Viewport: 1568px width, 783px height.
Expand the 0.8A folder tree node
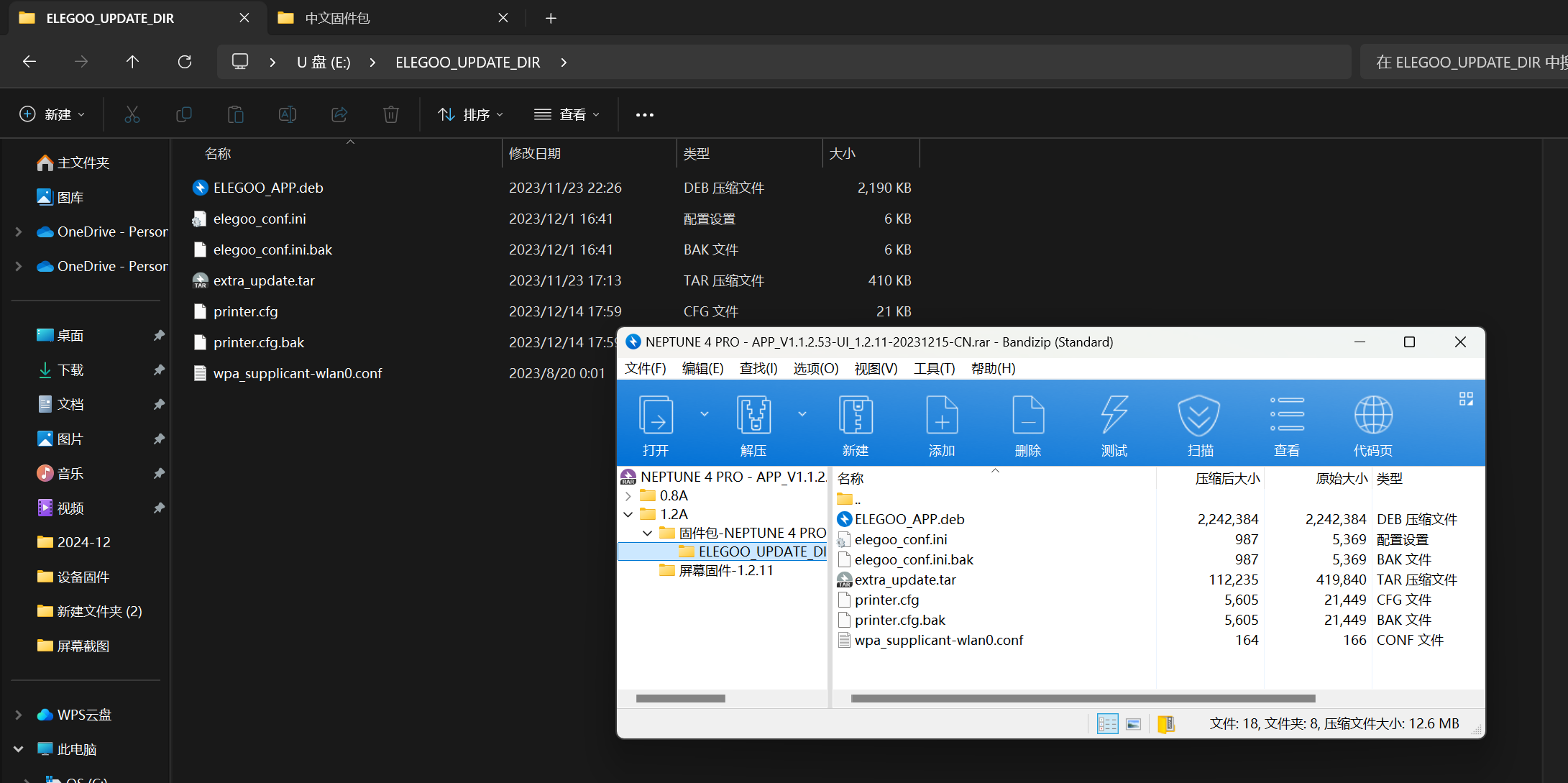tap(628, 496)
